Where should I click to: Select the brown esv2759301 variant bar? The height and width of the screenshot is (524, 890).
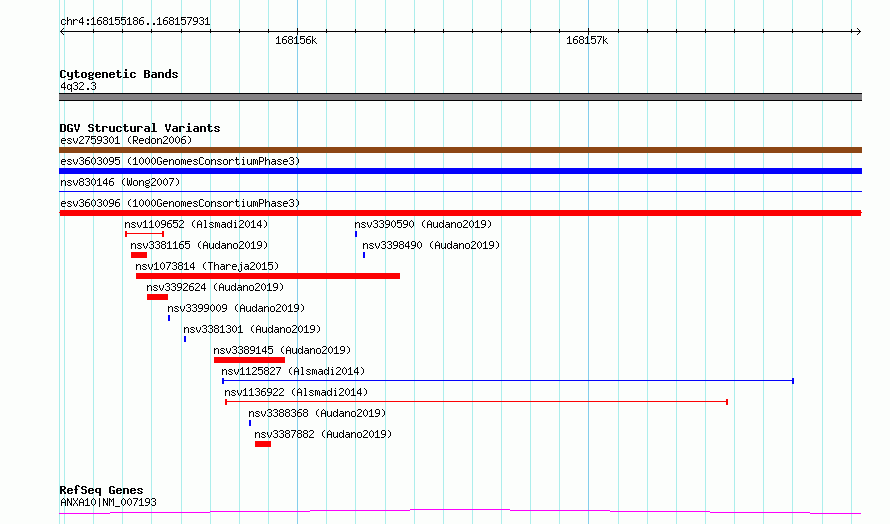pyautogui.click(x=460, y=150)
